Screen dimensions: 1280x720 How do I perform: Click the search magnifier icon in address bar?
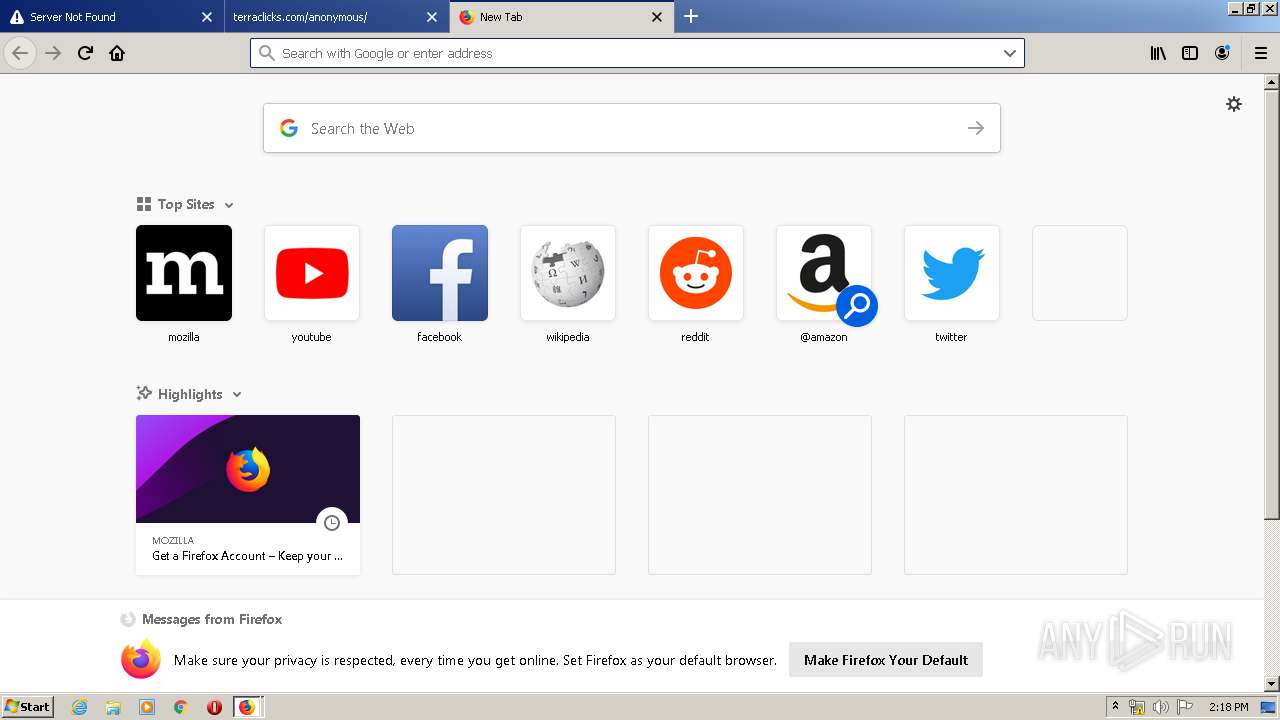266,53
